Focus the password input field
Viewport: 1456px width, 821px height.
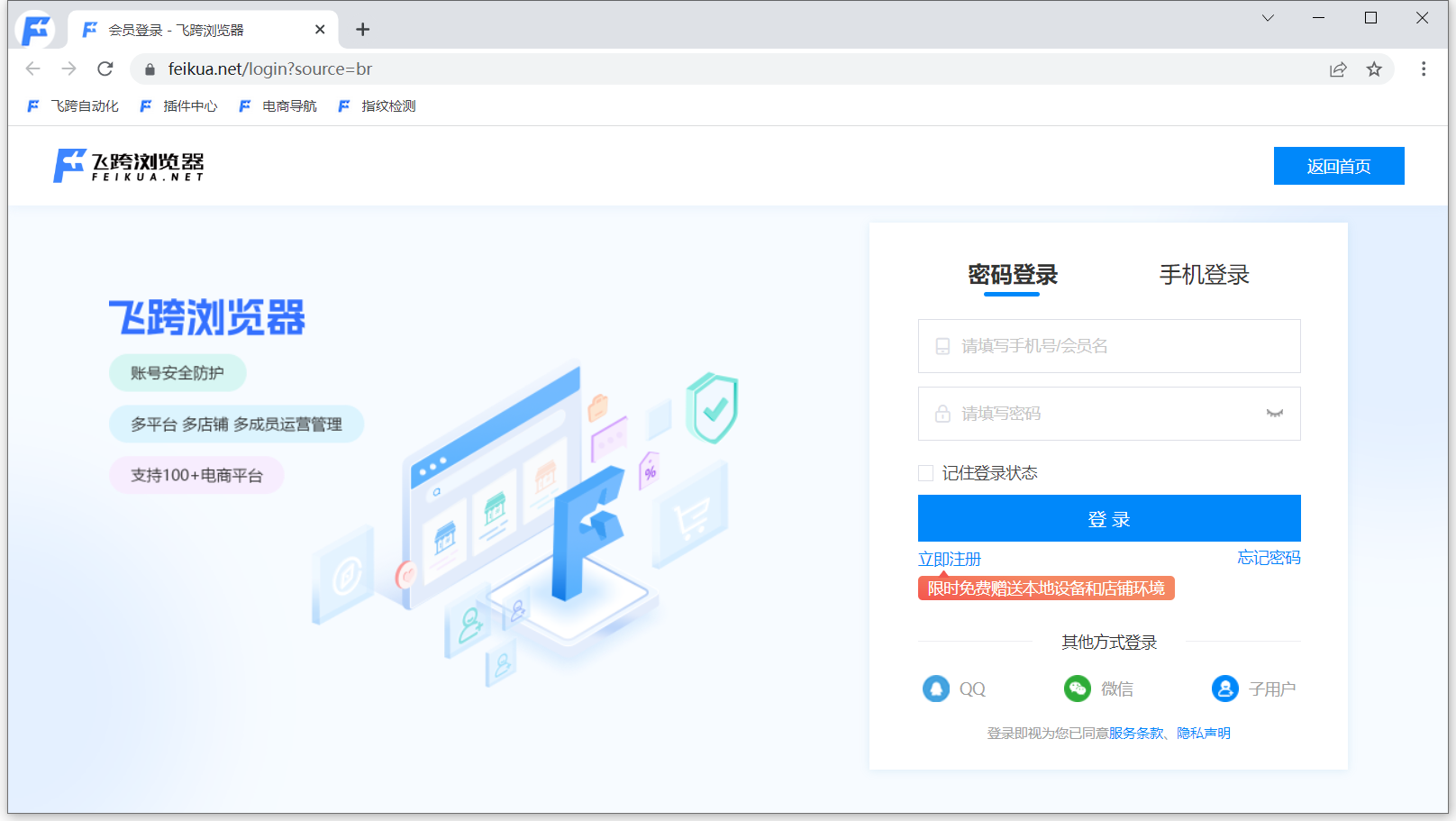coord(1109,414)
